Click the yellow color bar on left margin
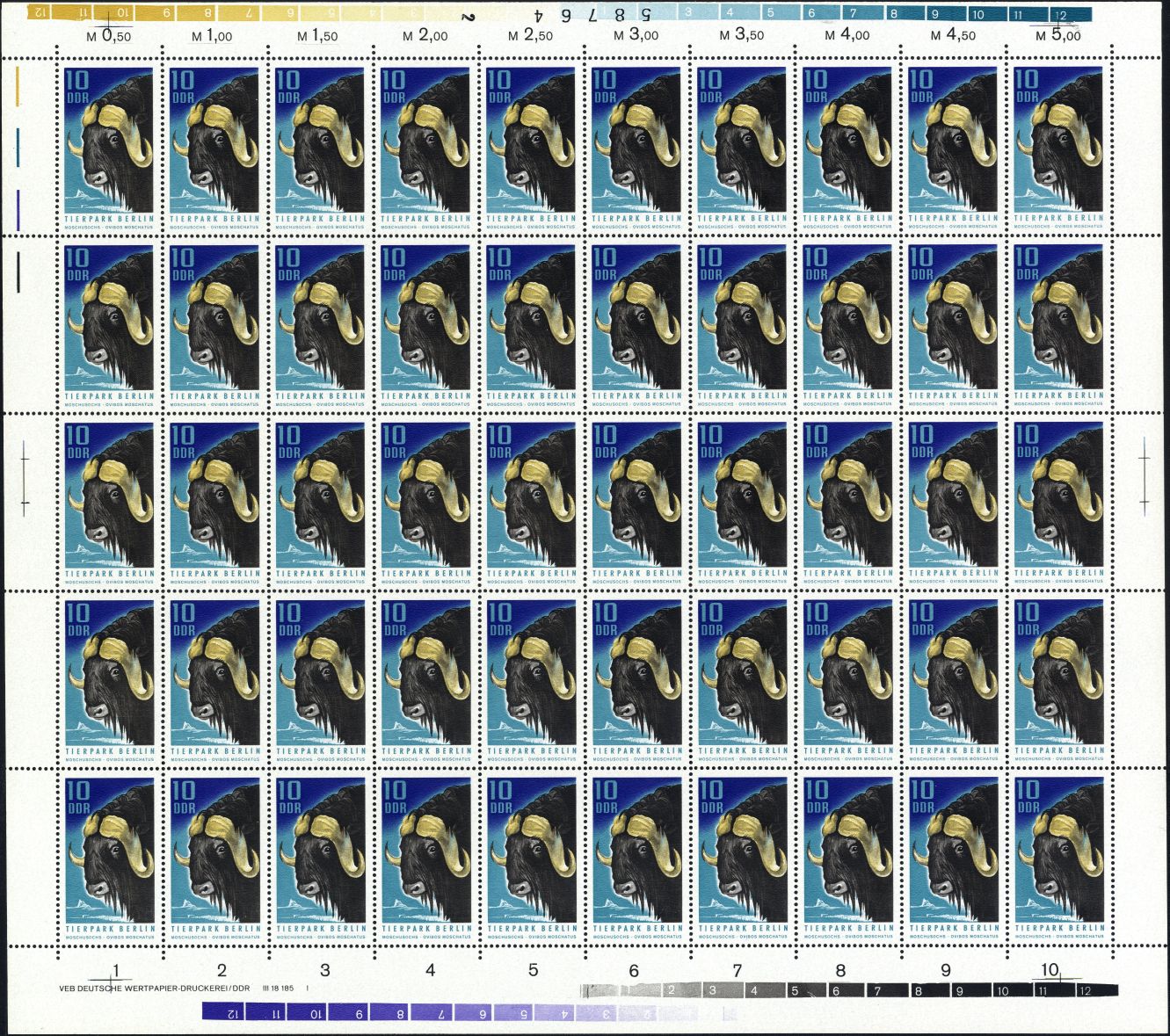Viewport: 1170px width, 1036px height. [x=18, y=86]
